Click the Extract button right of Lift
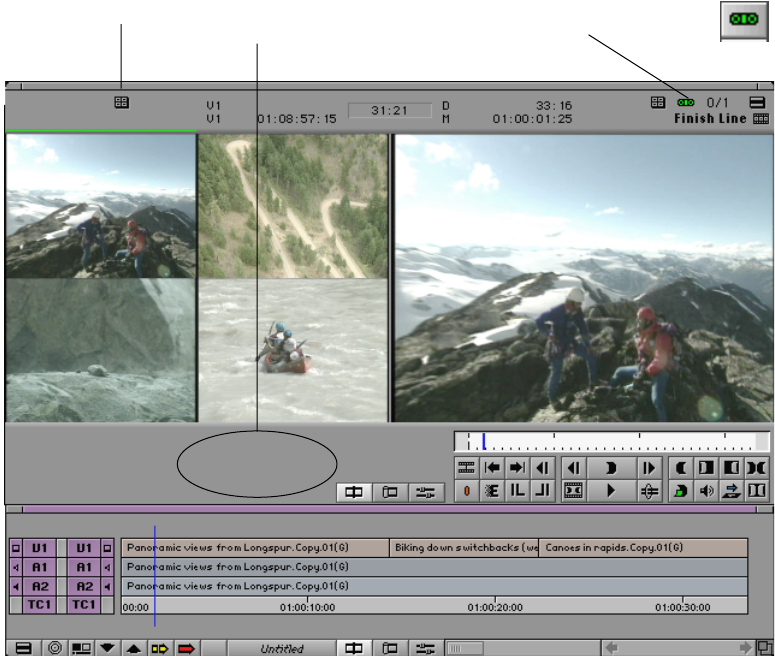 coord(542,490)
